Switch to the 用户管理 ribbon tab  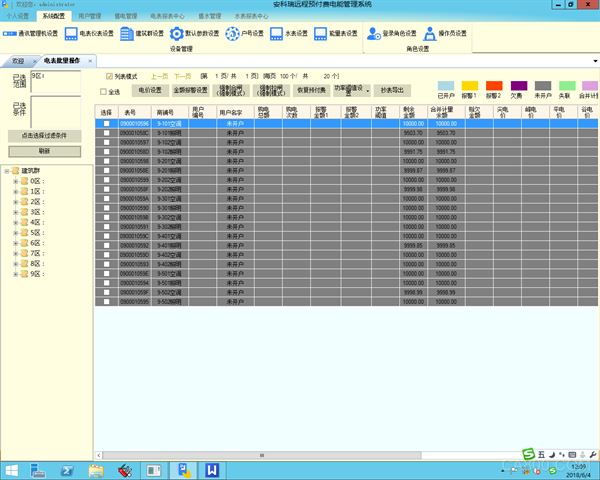pos(90,16)
